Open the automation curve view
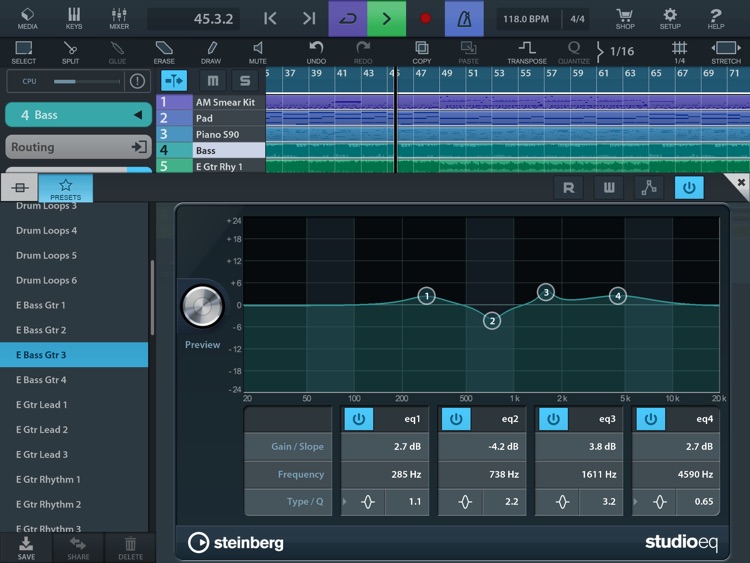Viewport: 750px width, 563px height. pos(649,188)
